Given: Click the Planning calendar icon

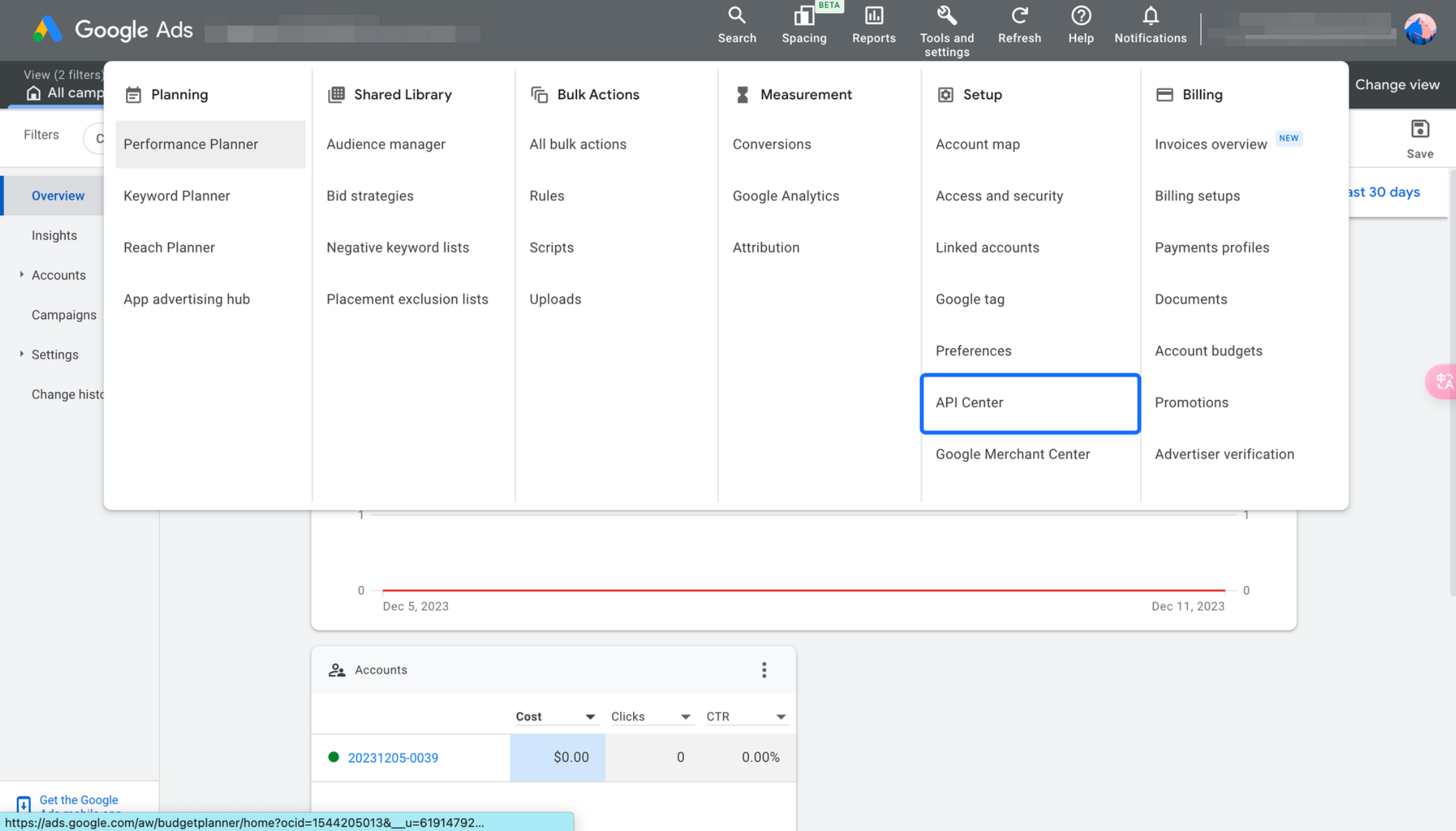Looking at the screenshot, I should coord(133,95).
